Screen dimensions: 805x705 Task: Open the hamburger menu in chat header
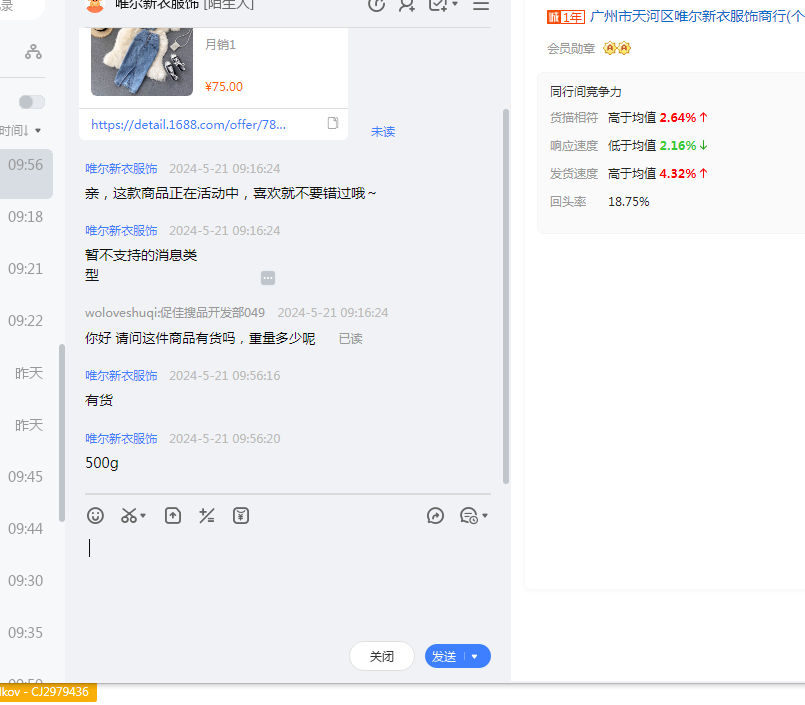tap(481, 5)
